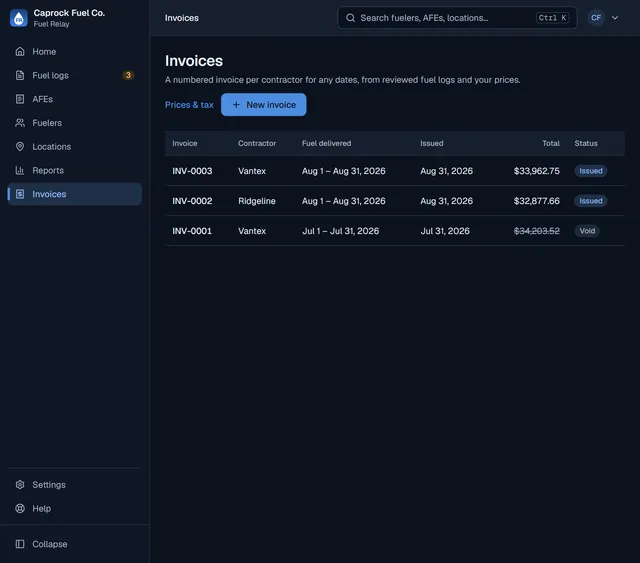Open invoice INV-0001
640x563 pixels.
tap(192, 231)
